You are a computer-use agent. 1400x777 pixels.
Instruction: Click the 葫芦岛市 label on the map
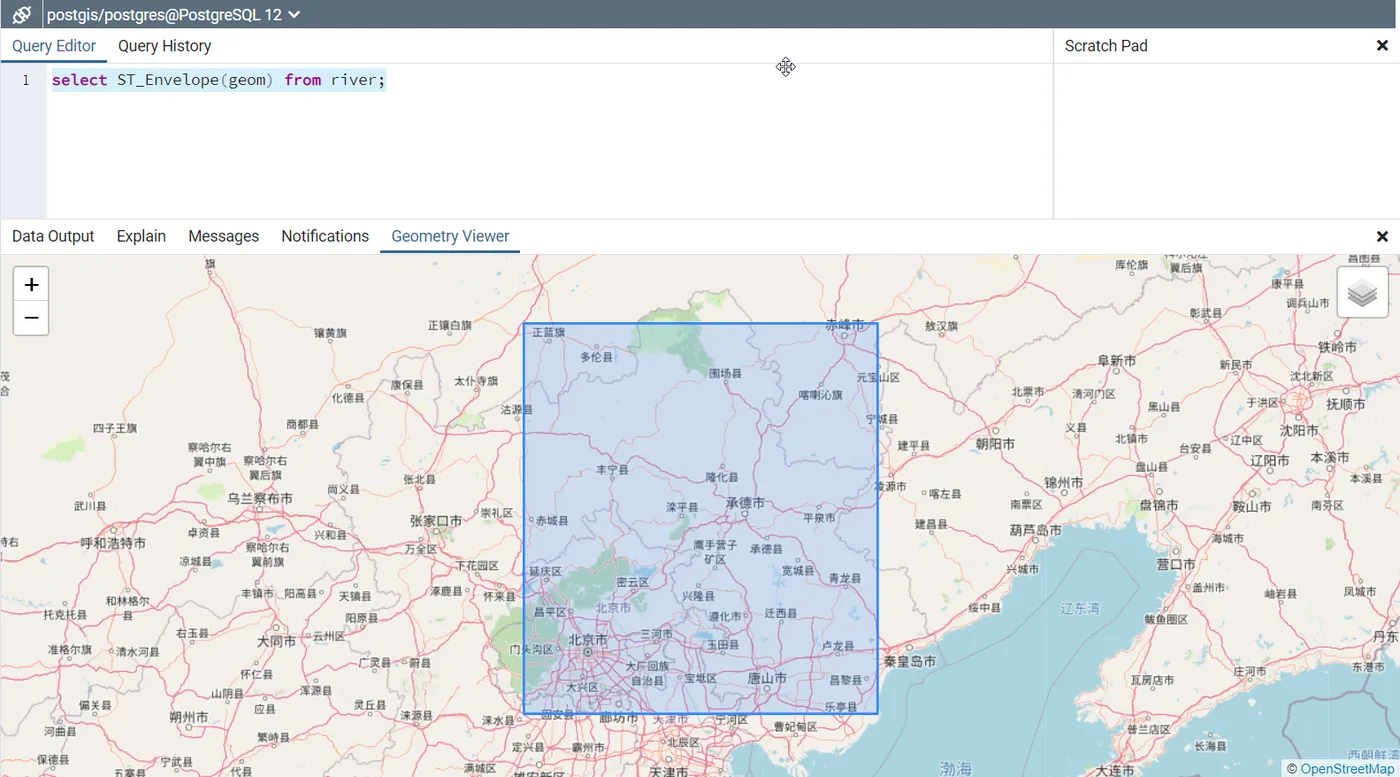click(1035, 530)
